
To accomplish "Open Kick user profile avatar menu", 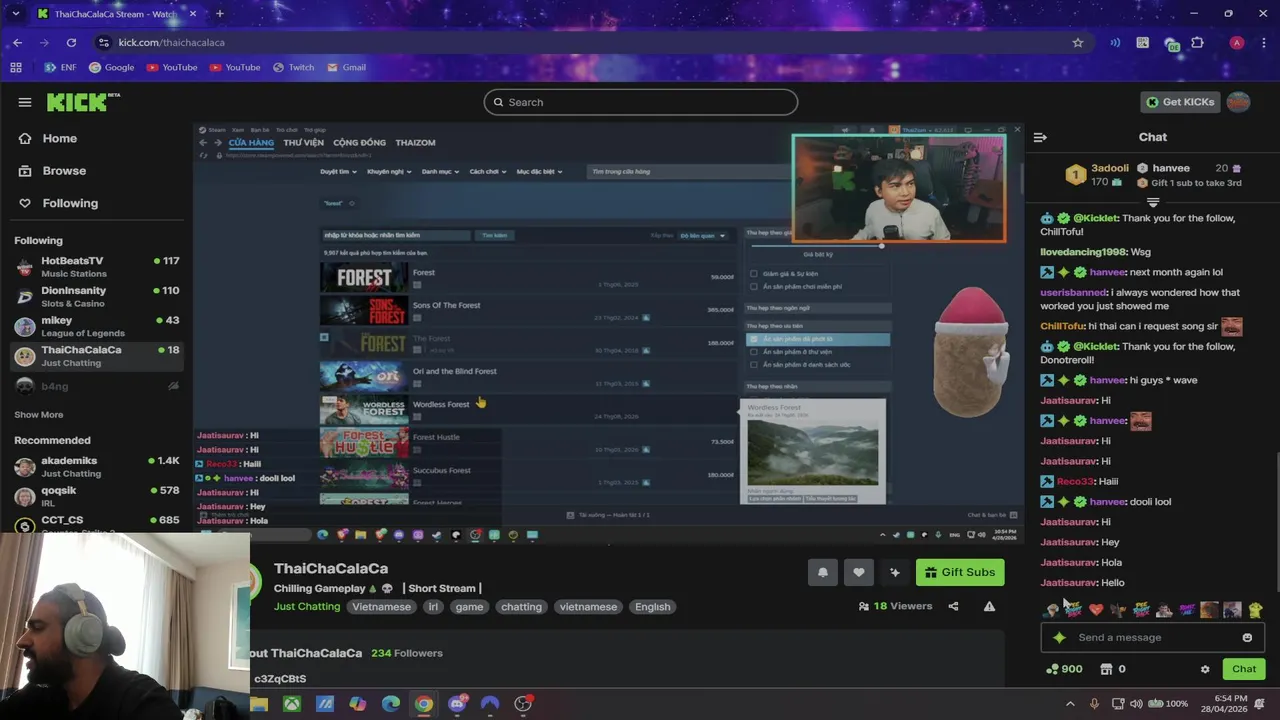I will [1238, 102].
